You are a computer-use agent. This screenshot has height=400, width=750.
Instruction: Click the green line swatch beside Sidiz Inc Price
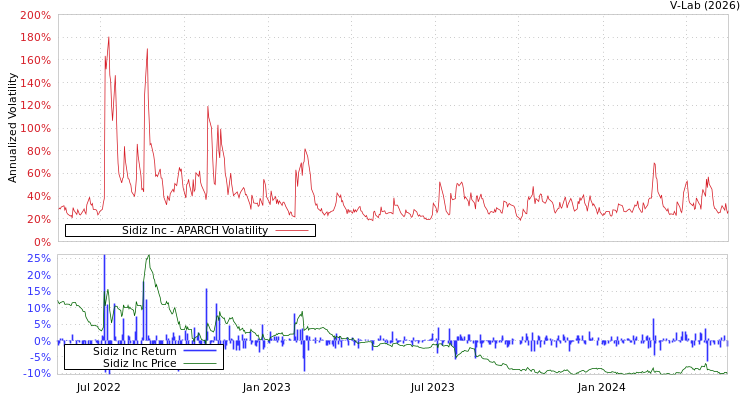pos(200,363)
